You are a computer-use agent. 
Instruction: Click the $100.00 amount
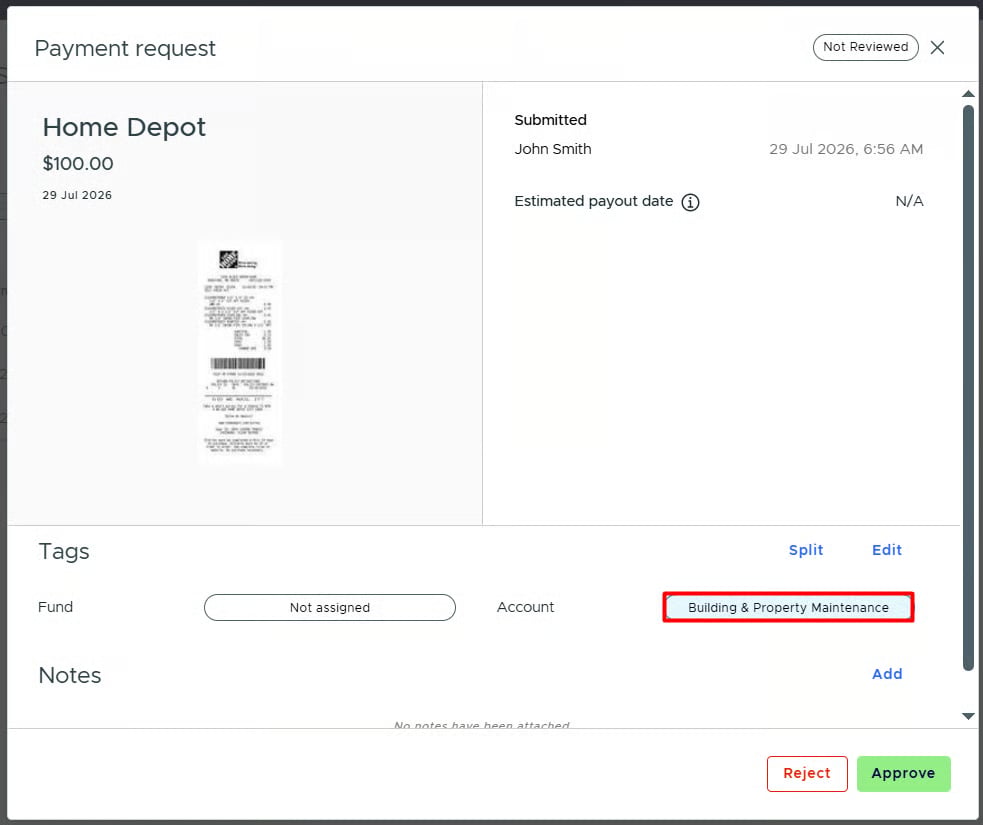coord(78,164)
